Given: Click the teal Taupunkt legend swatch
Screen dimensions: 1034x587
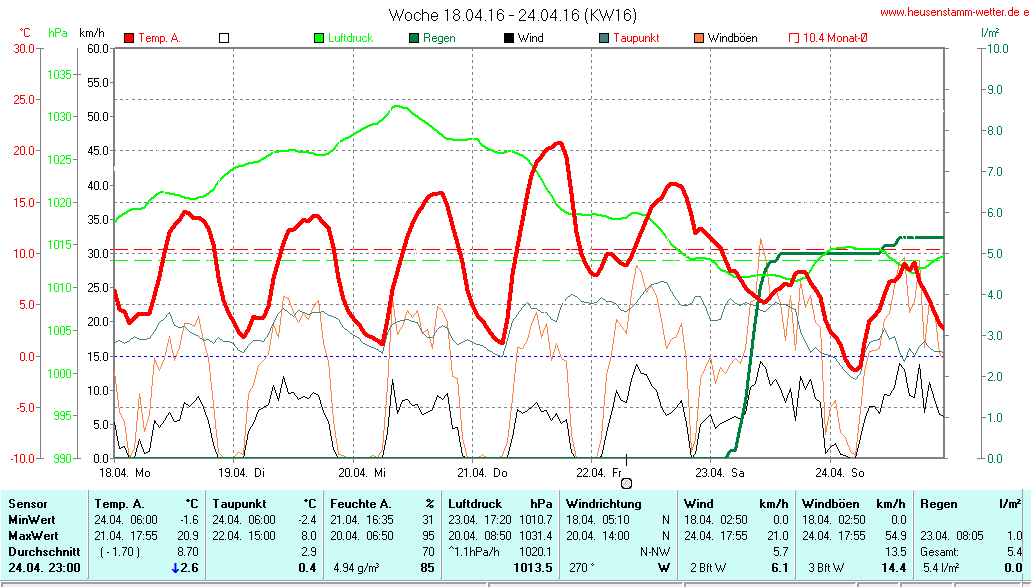Looking at the screenshot, I should (x=603, y=38).
